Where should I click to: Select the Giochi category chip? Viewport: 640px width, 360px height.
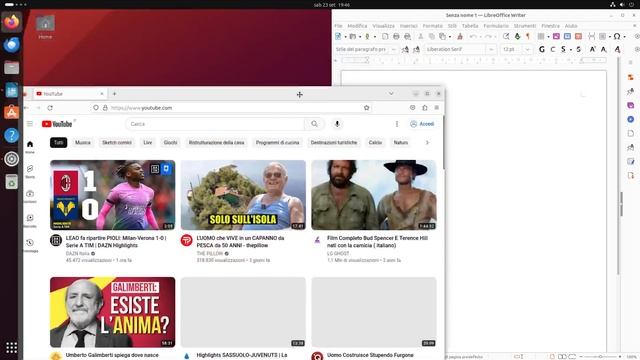pyautogui.click(x=170, y=142)
